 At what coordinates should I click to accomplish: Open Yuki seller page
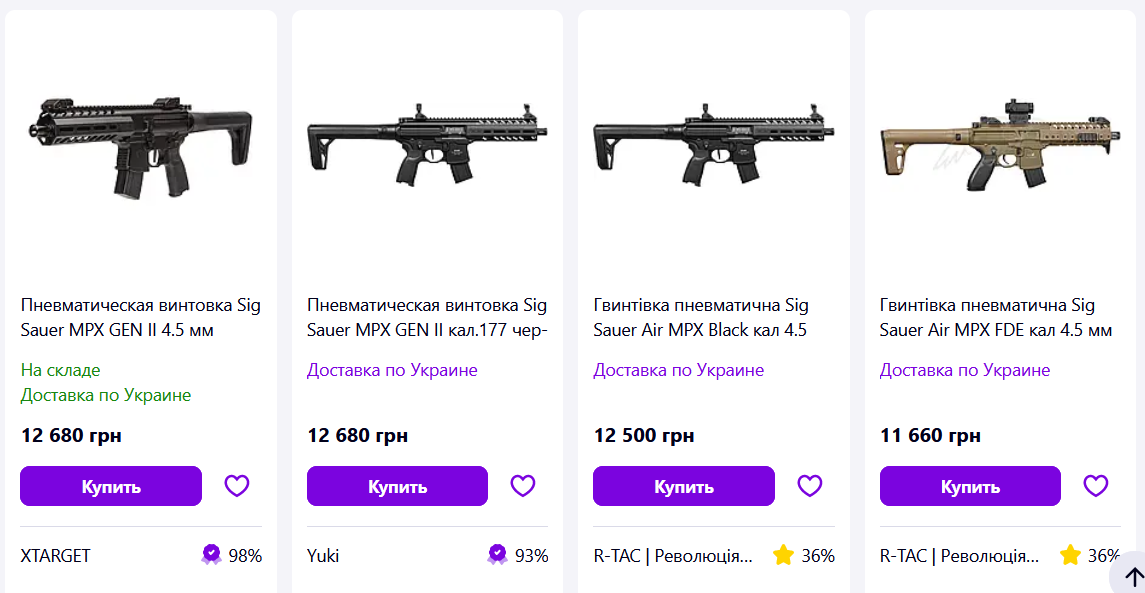click(323, 556)
